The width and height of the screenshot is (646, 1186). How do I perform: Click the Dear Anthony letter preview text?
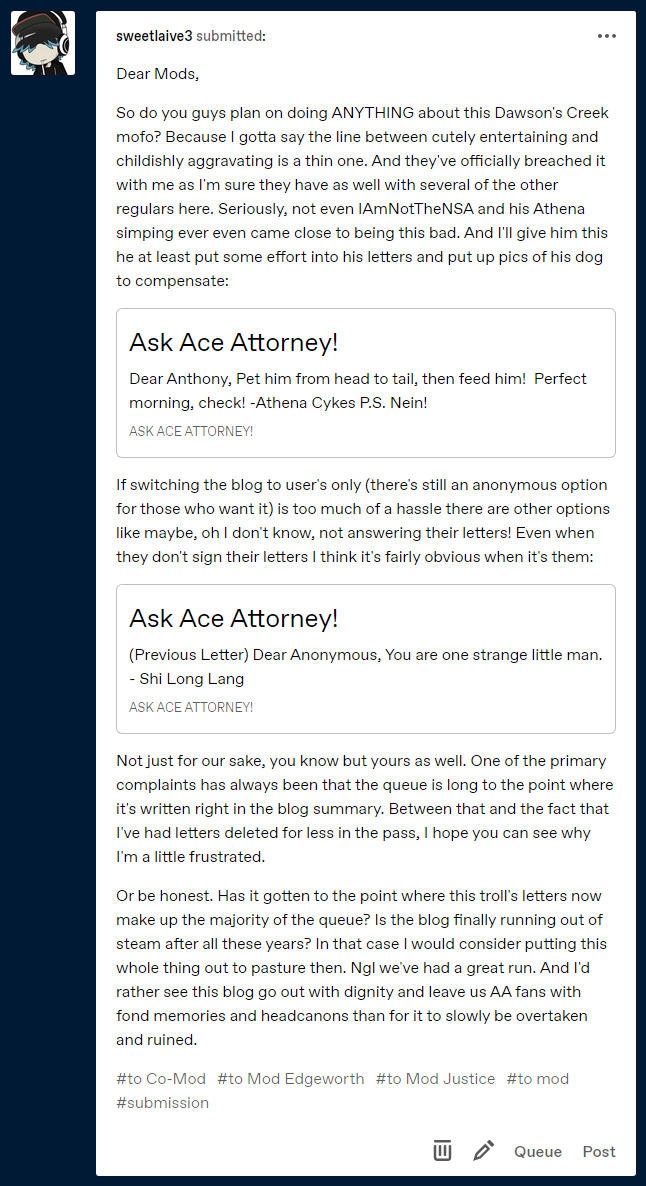coord(358,390)
